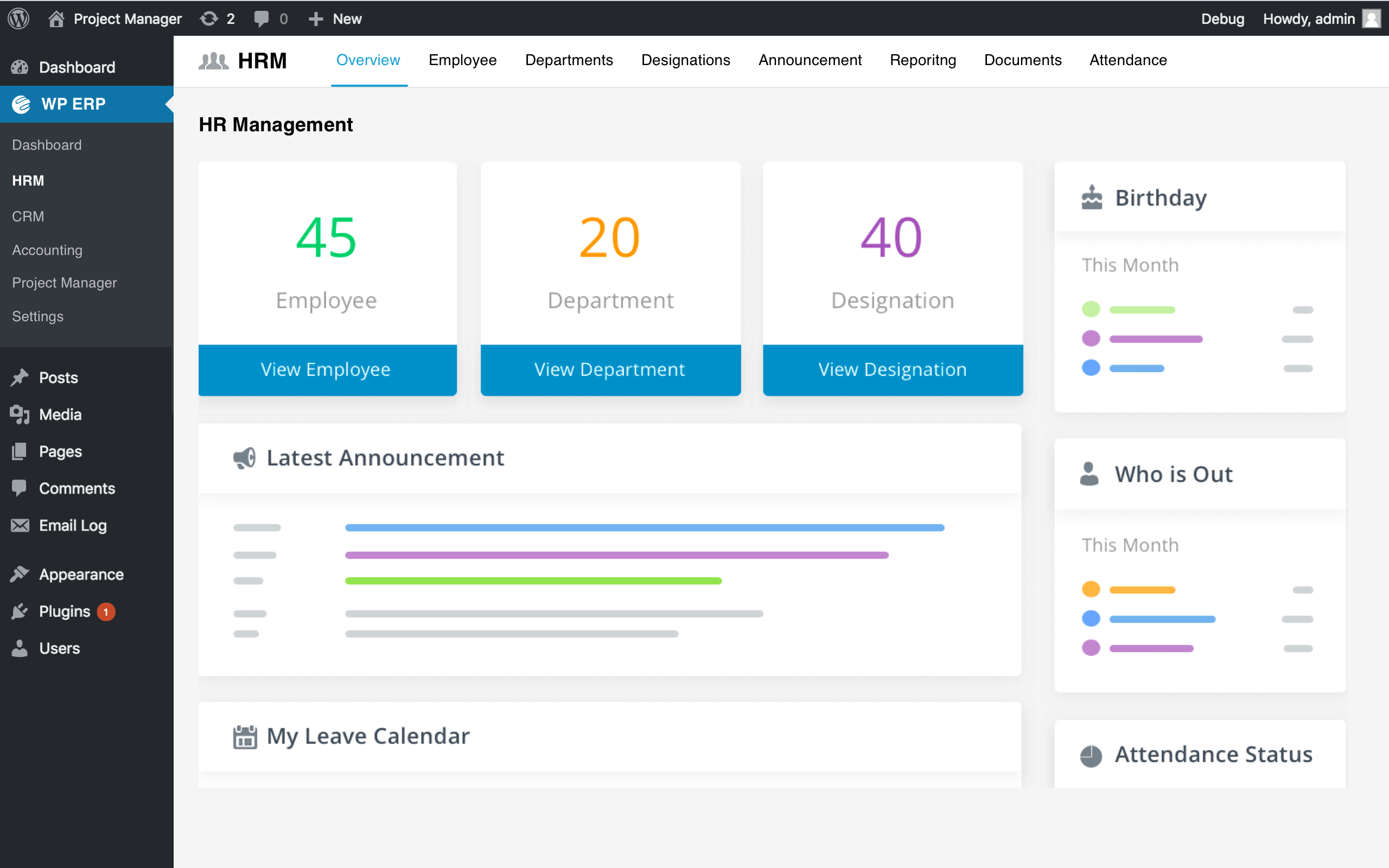Click the home icon beside Project Manager
Viewport: 1389px width, 868px height.
pyautogui.click(x=56, y=18)
